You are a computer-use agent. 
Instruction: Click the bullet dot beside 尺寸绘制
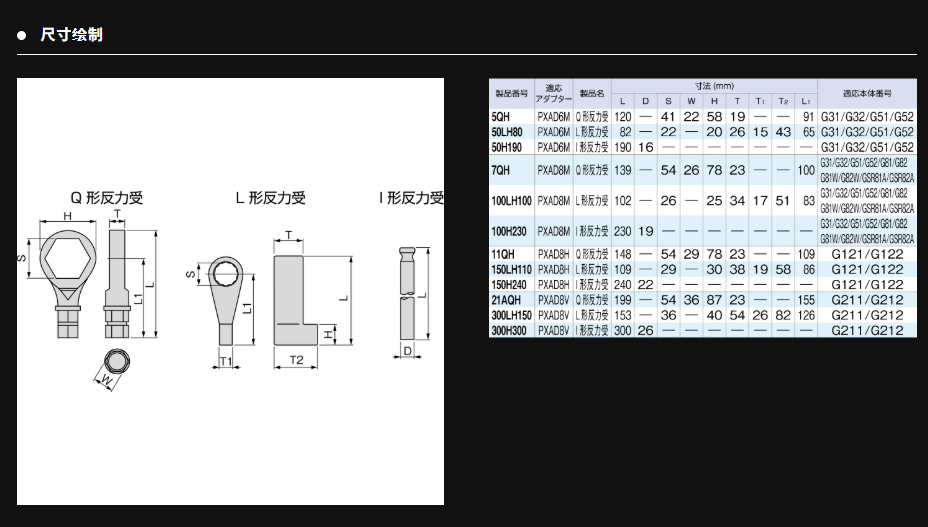[21, 36]
